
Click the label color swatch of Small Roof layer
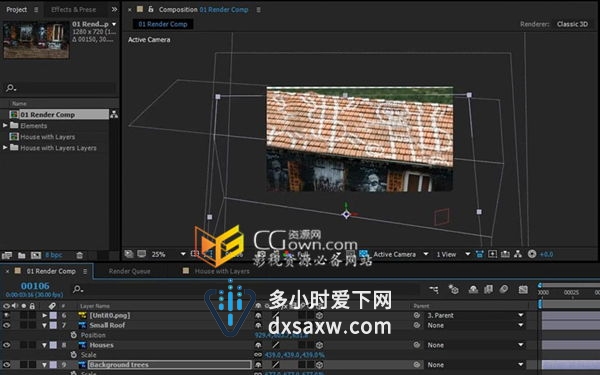tap(53, 325)
